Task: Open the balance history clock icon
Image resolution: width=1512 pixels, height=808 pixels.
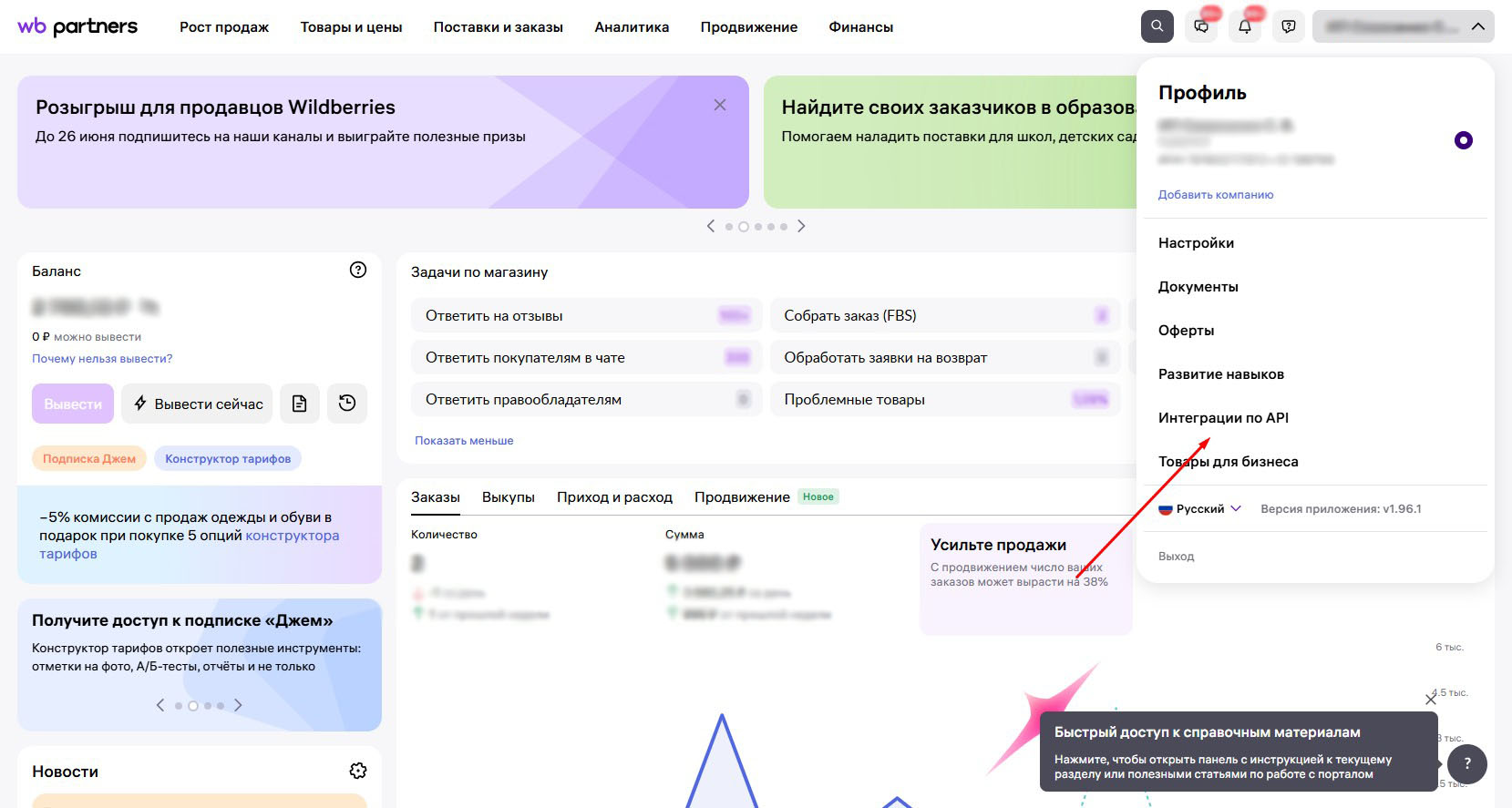Action: (x=347, y=404)
